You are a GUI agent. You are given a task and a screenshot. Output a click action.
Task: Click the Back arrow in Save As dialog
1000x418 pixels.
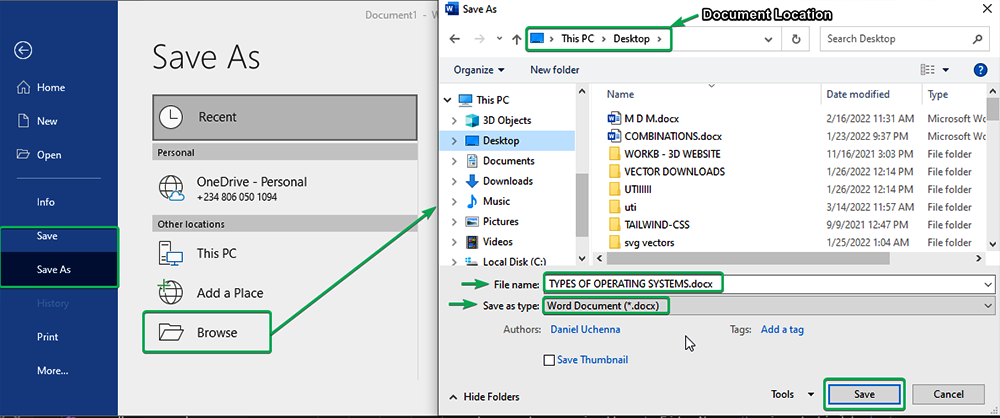(455, 39)
